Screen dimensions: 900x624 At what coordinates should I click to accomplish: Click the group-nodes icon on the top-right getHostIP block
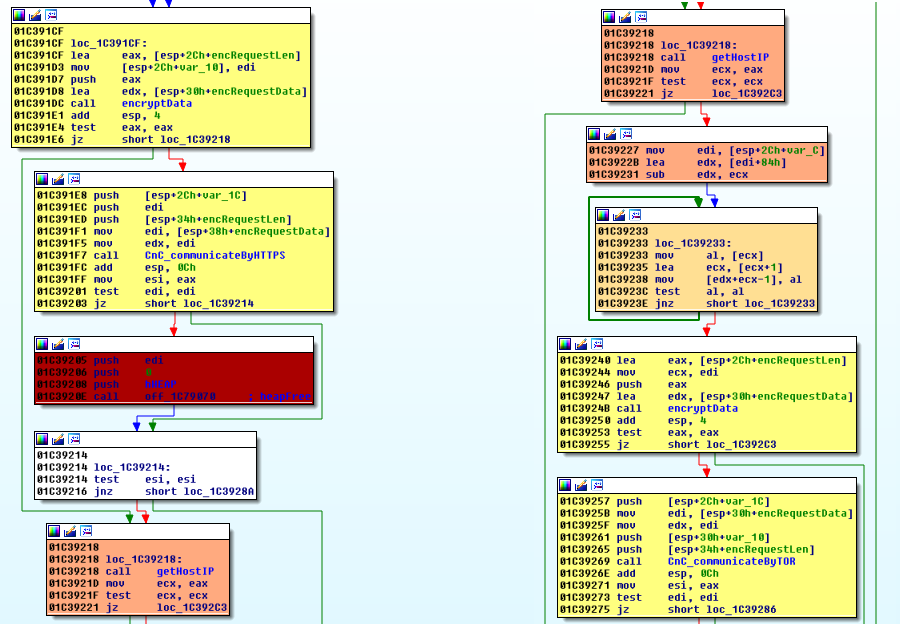[x=641, y=17]
